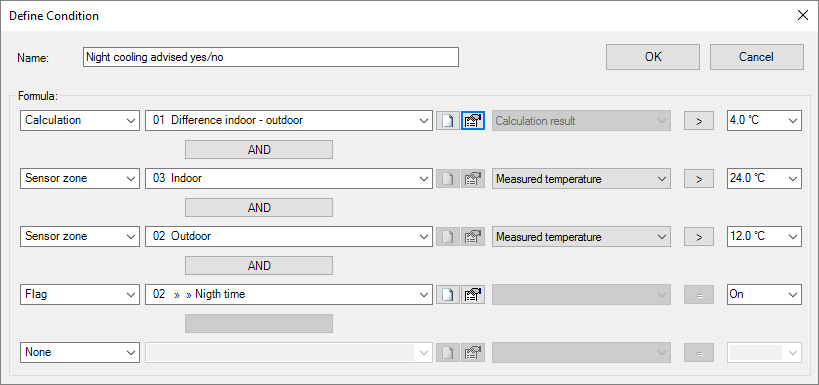This screenshot has height=385, width=819.
Task: Open Sensor zone type dropdown for Outdoor row
Action: [x=80, y=236]
